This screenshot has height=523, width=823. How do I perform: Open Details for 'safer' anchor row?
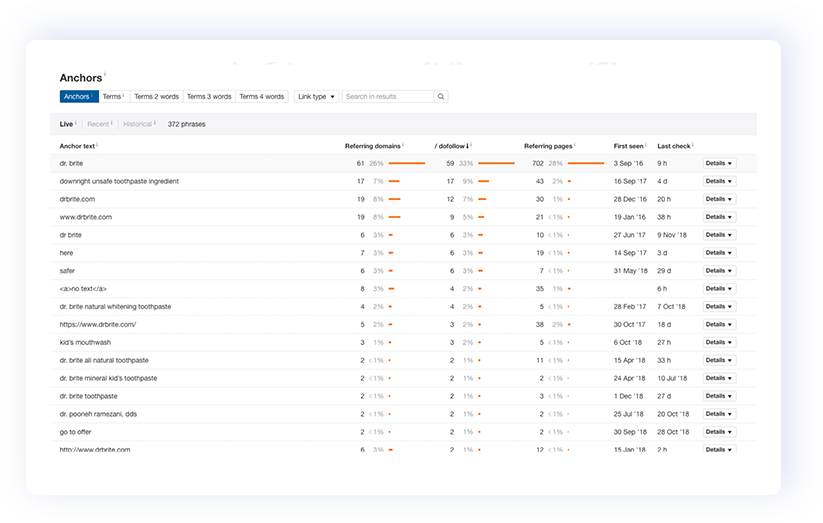tap(719, 270)
